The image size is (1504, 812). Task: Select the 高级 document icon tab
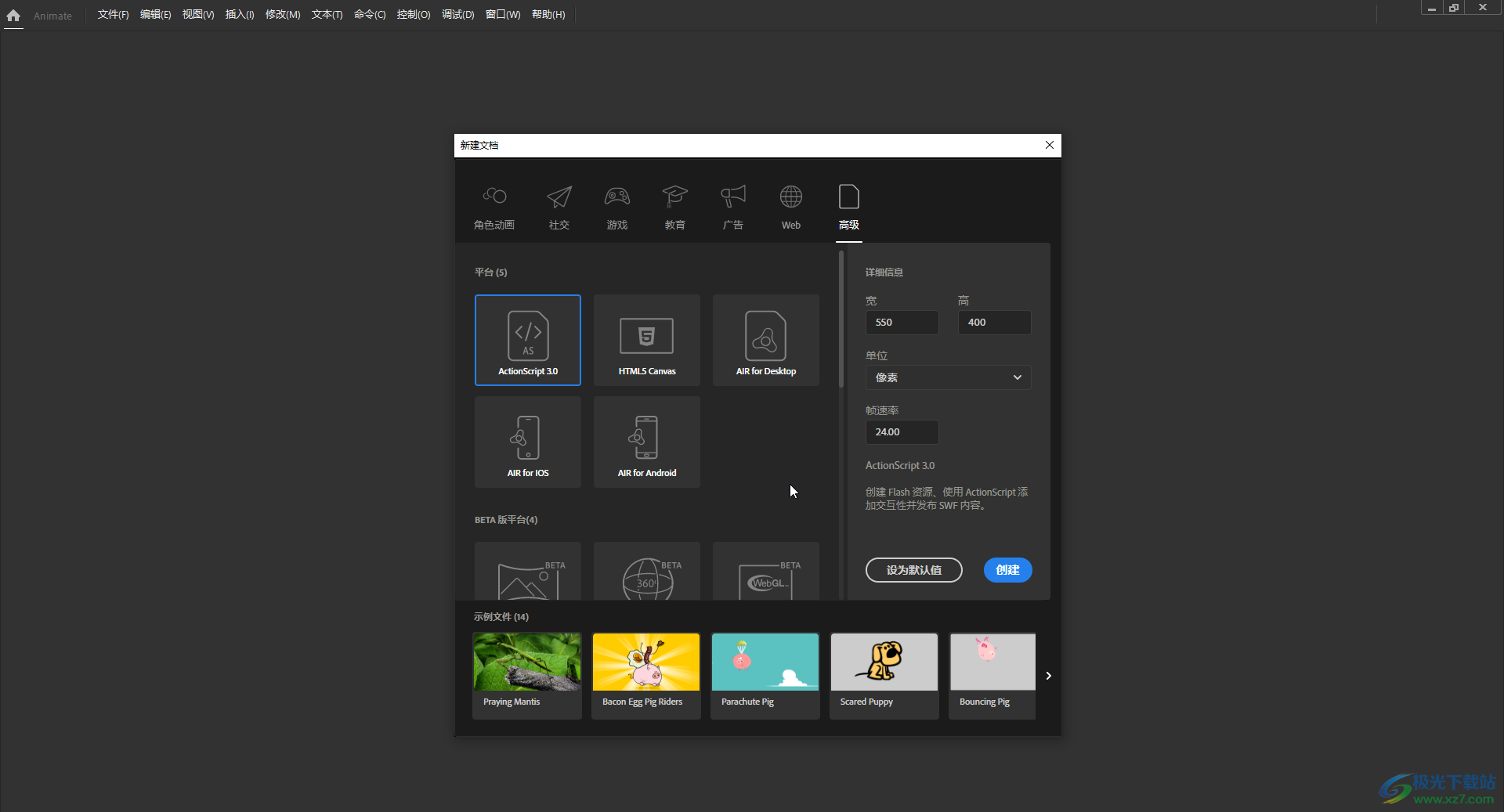(x=849, y=197)
